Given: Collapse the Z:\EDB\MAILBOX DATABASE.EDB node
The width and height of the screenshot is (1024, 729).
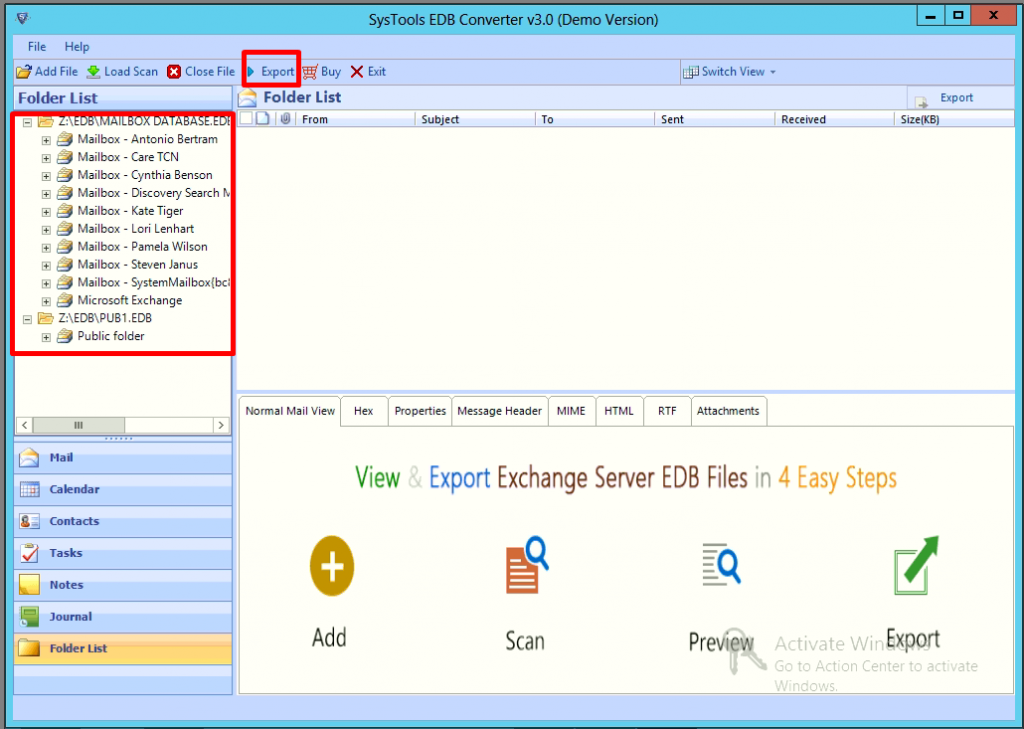Looking at the screenshot, I should [x=27, y=122].
